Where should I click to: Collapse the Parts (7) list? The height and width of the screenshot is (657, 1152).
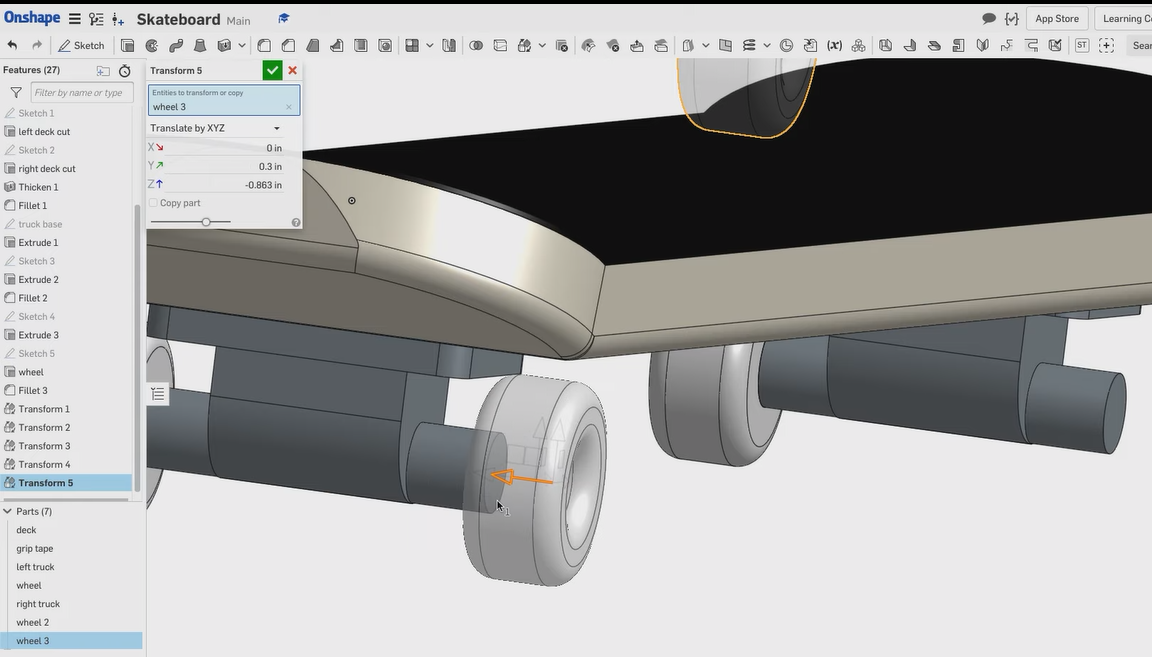8,511
